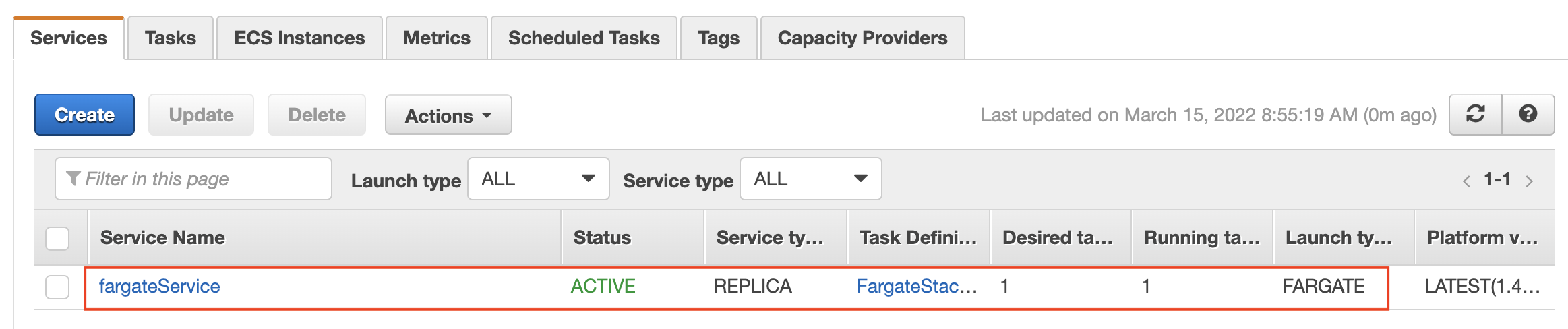
Task: Open the fargateService link
Action: 160,287
